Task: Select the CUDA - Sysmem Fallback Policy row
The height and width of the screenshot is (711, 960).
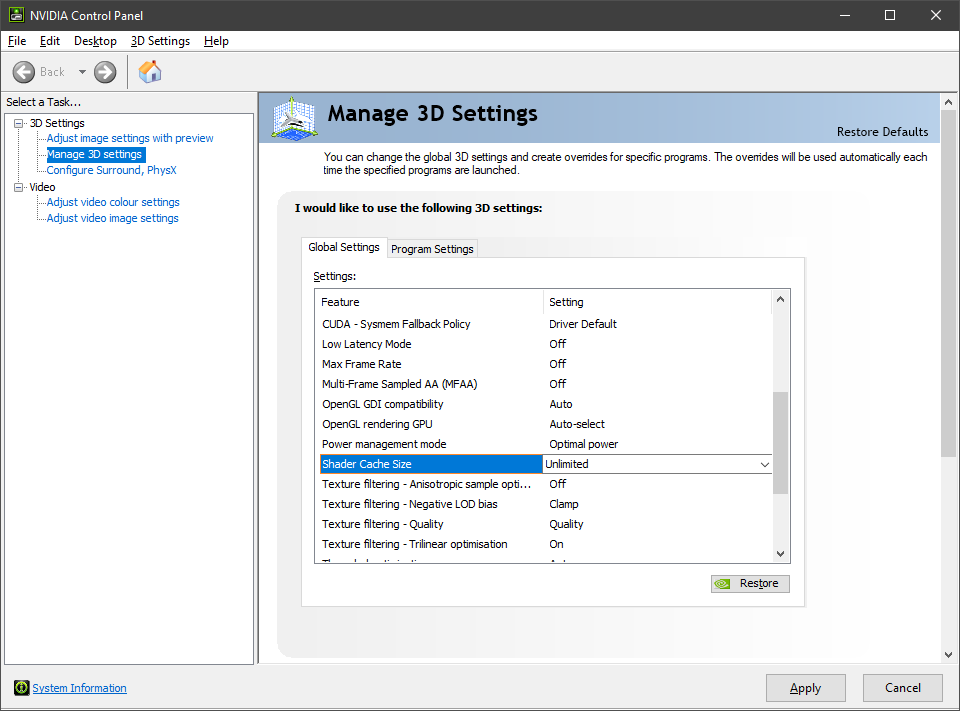Action: click(546, 324)
